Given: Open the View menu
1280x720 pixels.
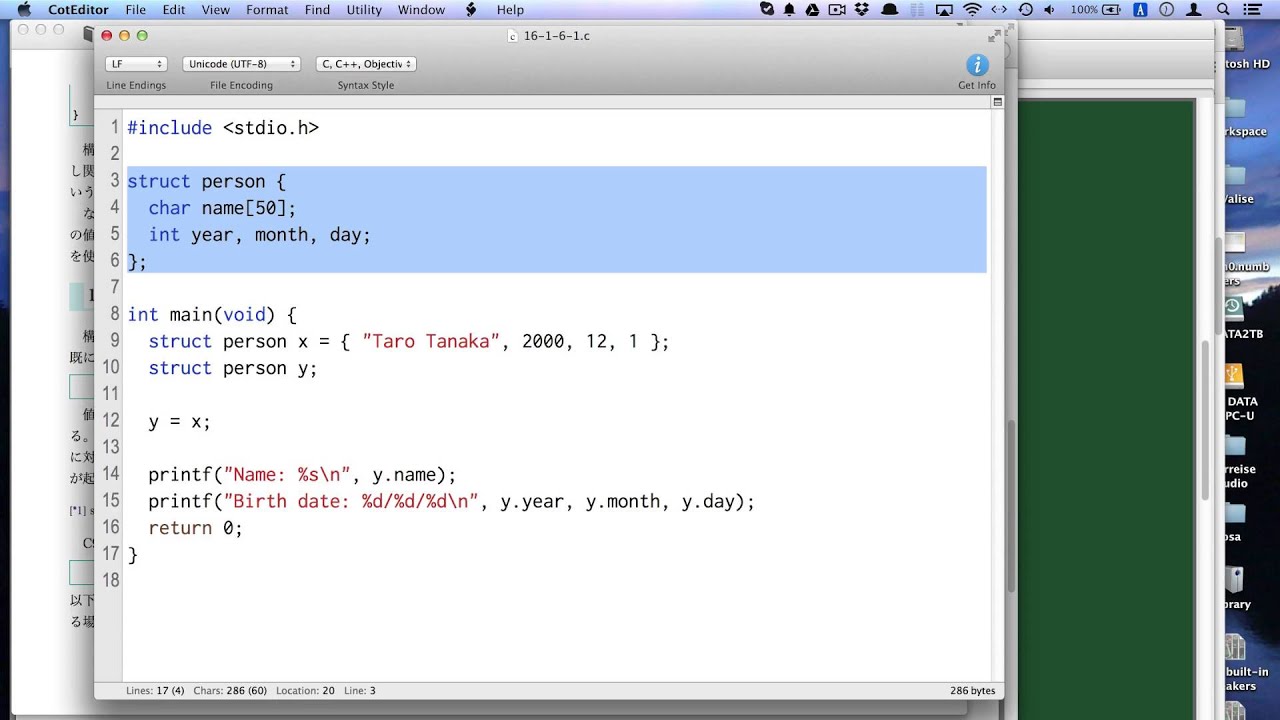Looking at the screenshot, I should pyautogui.click(x=216, y=9).
